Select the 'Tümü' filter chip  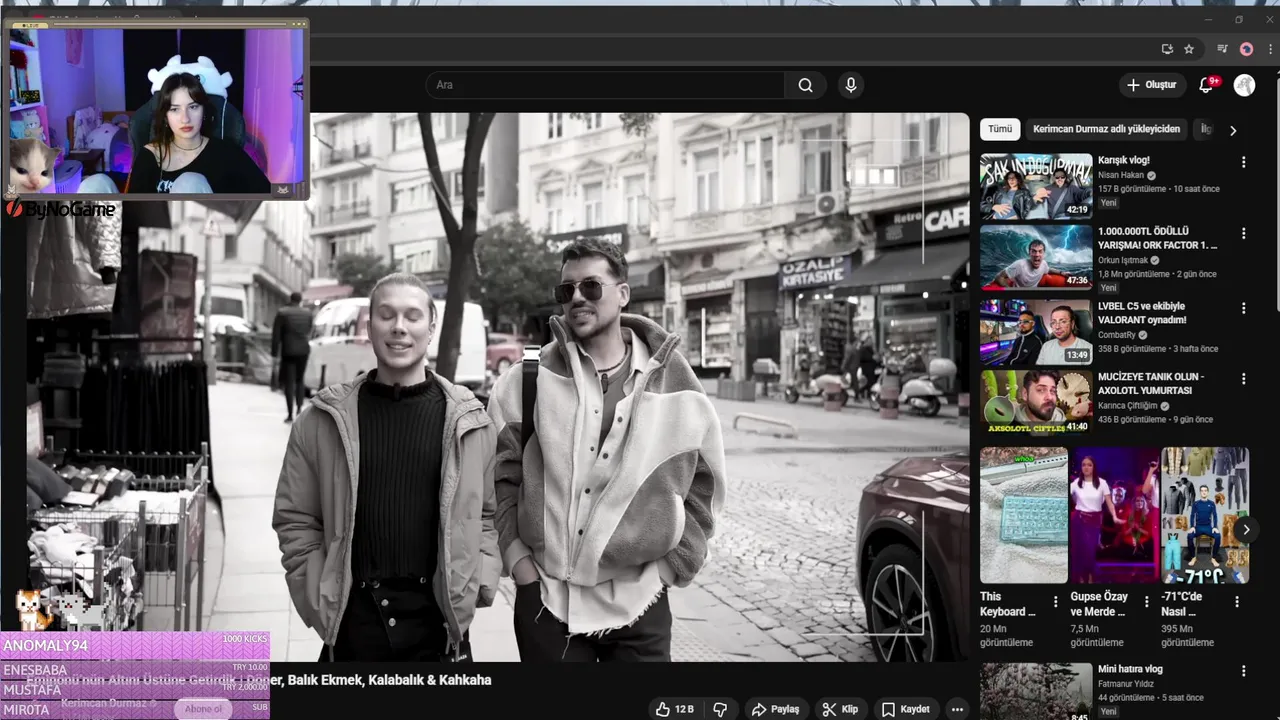1000,129
